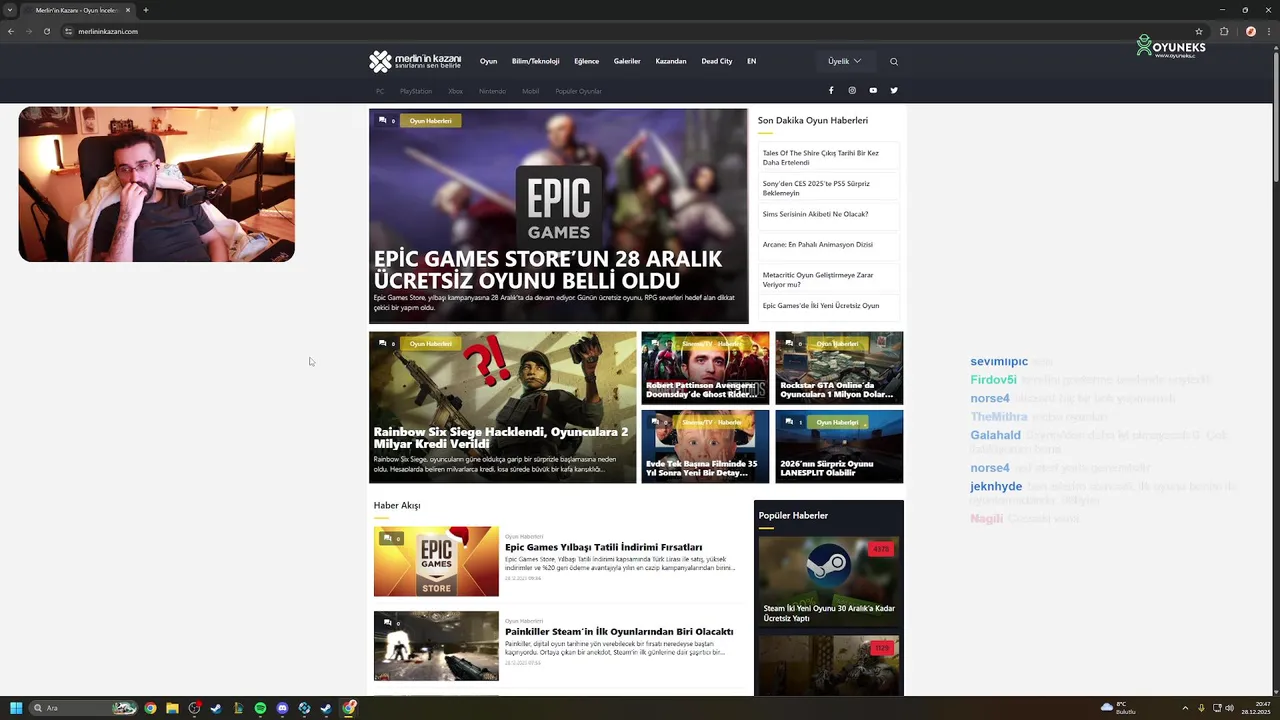Open File Explorer from the taskbar
This screenshot has height=720, width=1280.
(x=172, y=708)
